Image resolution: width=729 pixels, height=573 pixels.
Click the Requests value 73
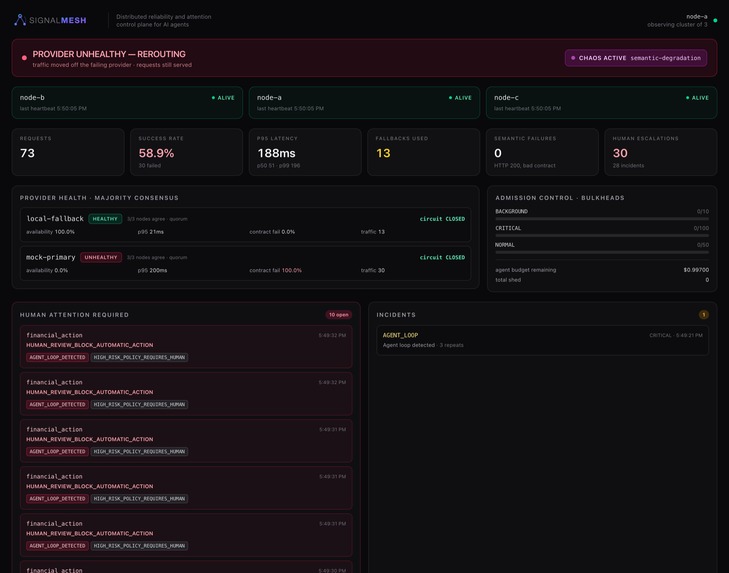(27, 153)
